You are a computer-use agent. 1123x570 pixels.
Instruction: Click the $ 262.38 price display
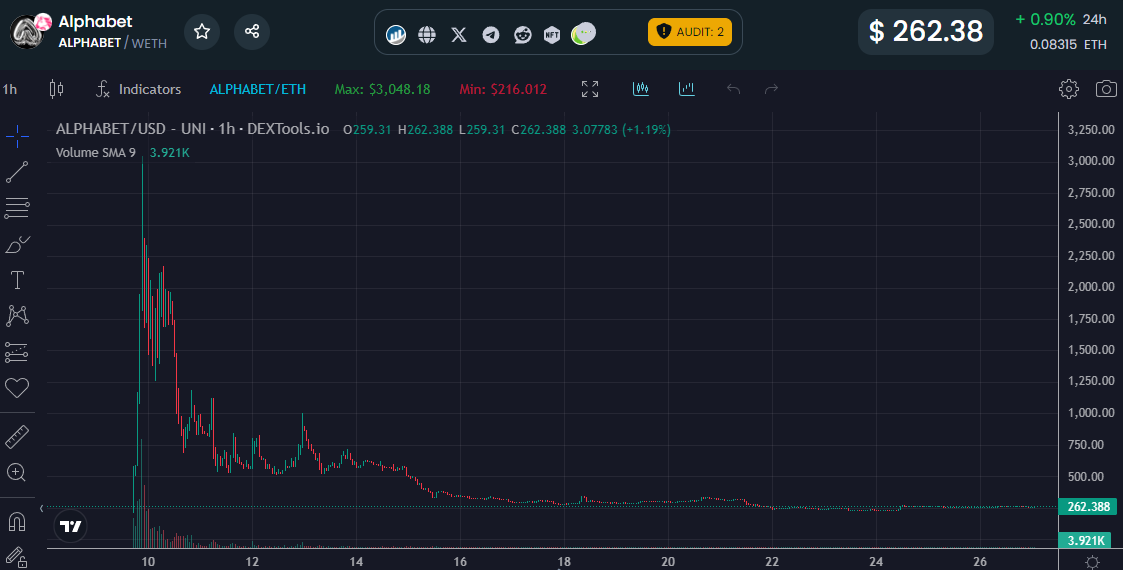coord(925,32)
